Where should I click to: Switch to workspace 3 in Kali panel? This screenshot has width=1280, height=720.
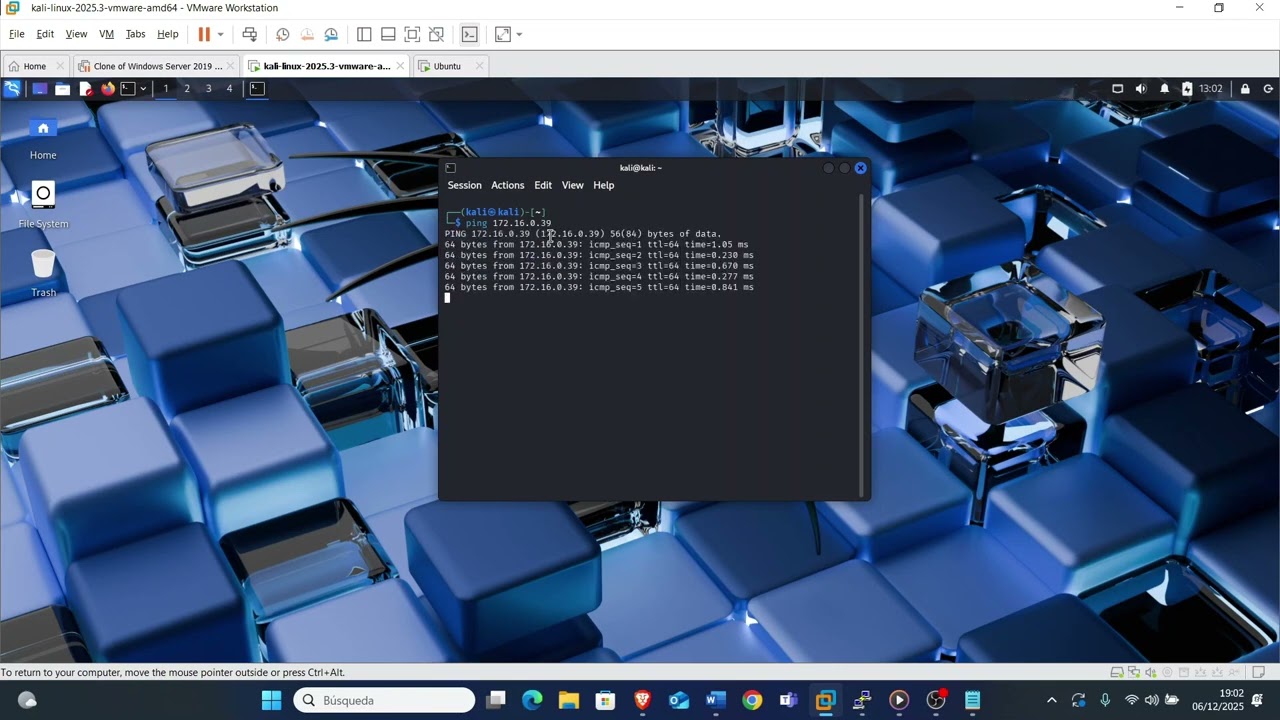[x=208, y=89]
